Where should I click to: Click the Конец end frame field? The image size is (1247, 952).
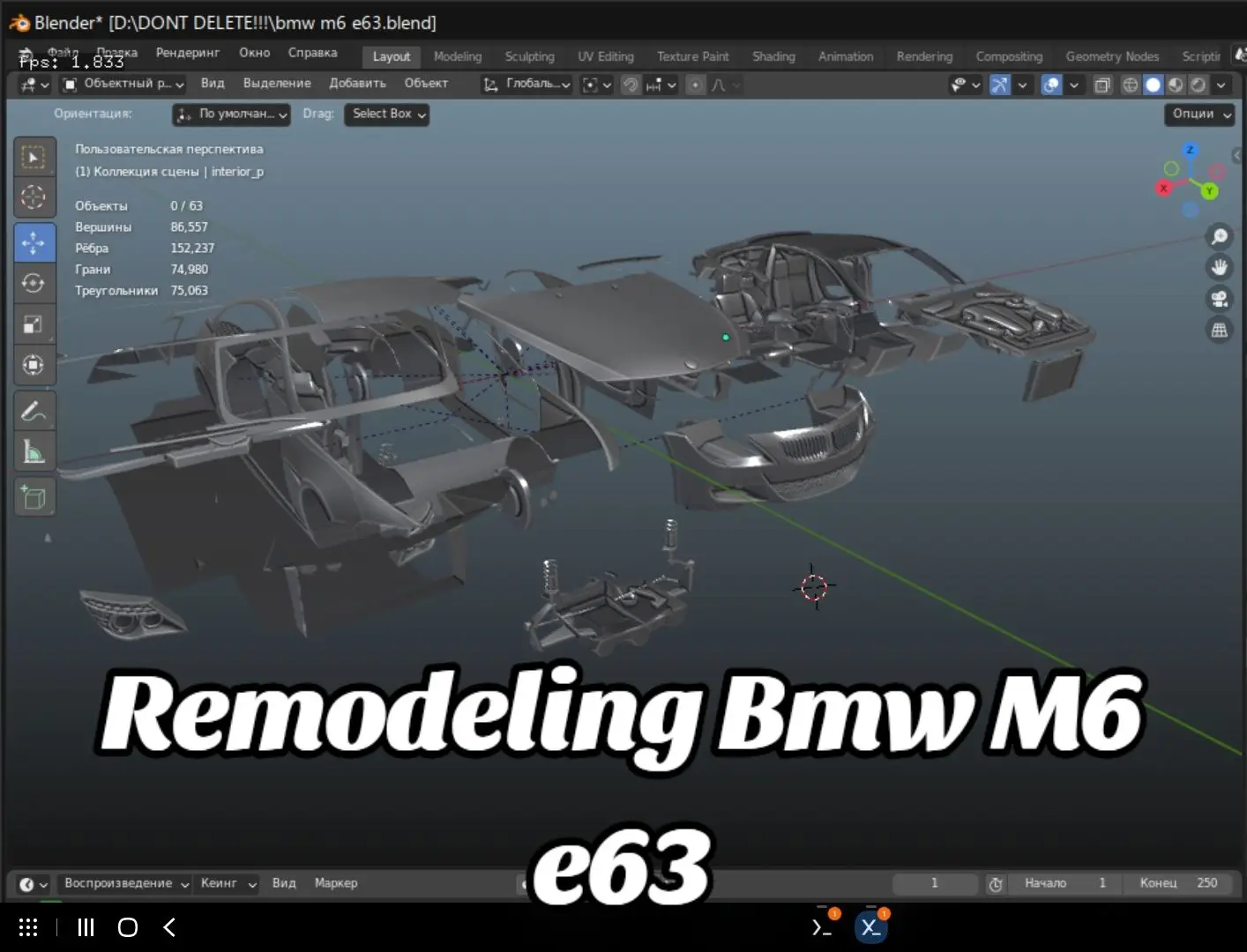(1179, 883)
